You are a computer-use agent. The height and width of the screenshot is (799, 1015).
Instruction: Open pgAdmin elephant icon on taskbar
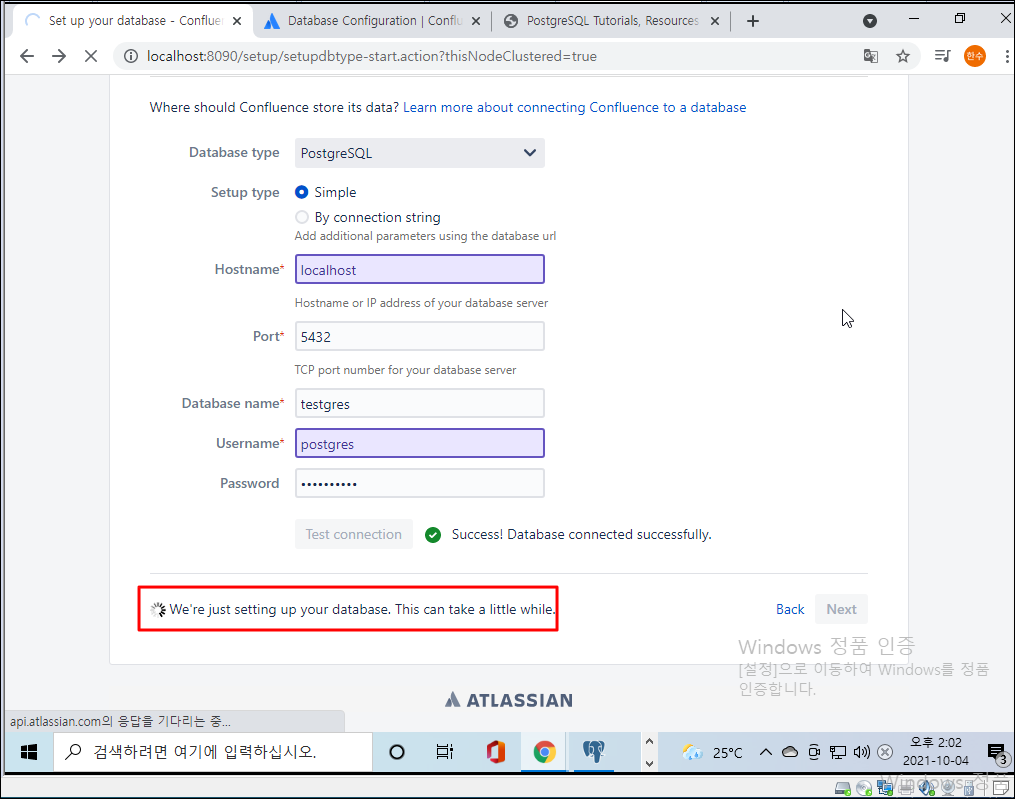tap(594, 752)
